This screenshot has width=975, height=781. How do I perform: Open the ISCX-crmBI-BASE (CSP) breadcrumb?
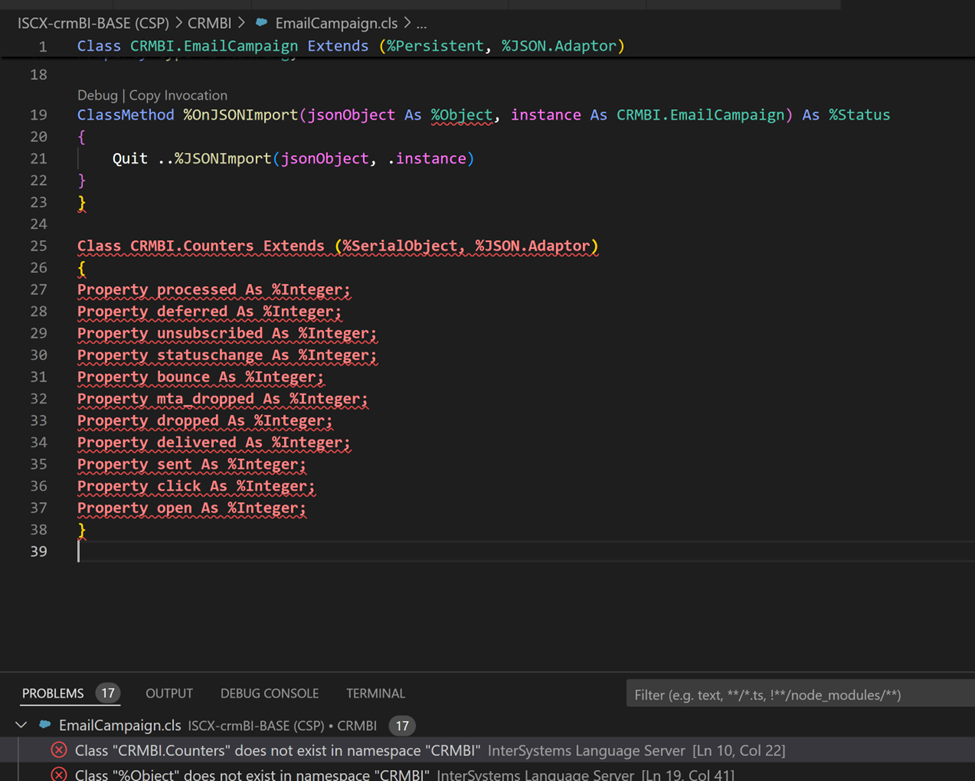click(x=93, y=22)
